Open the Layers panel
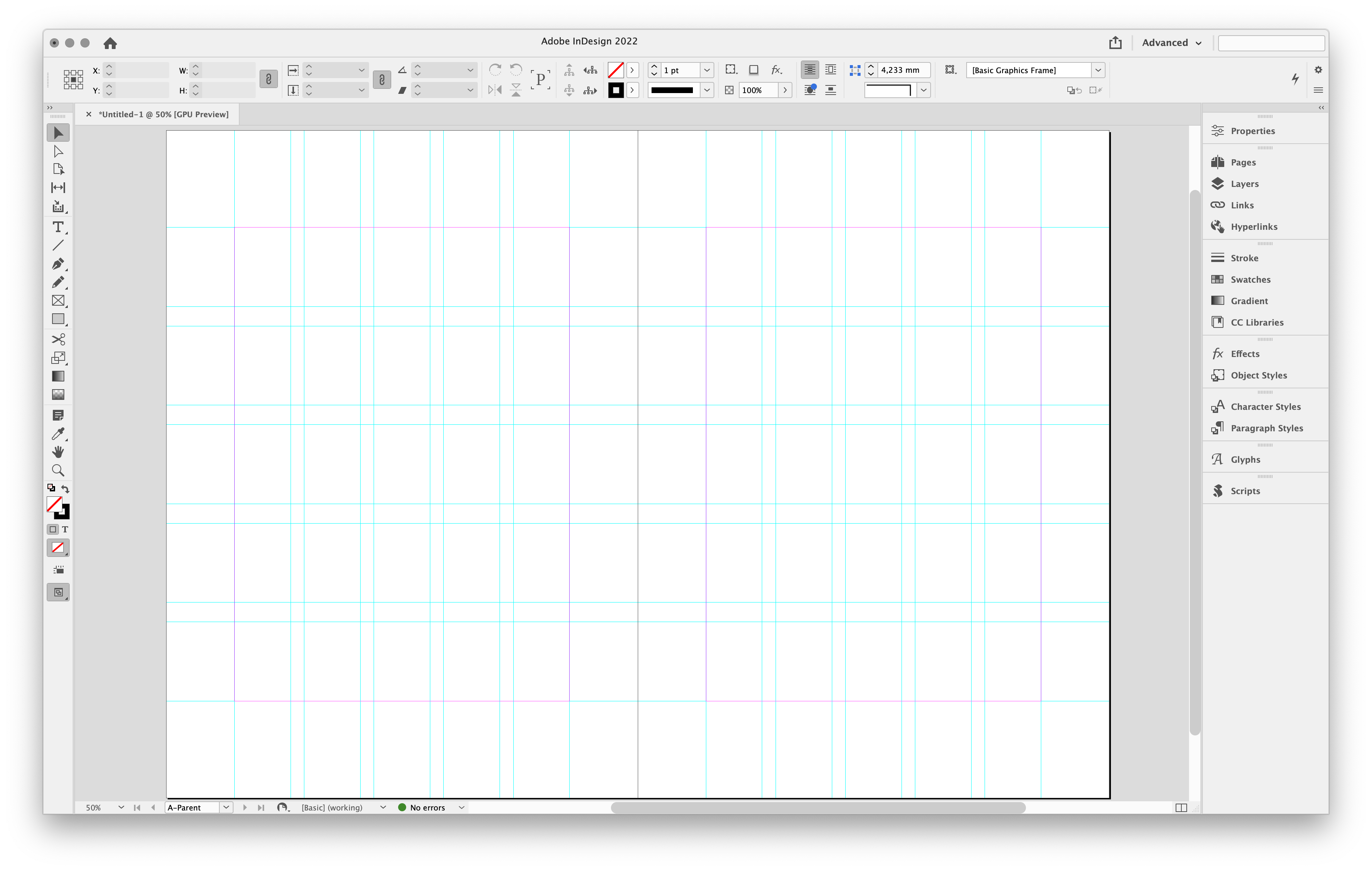 pyautogui.click(x=1244, y=183)
